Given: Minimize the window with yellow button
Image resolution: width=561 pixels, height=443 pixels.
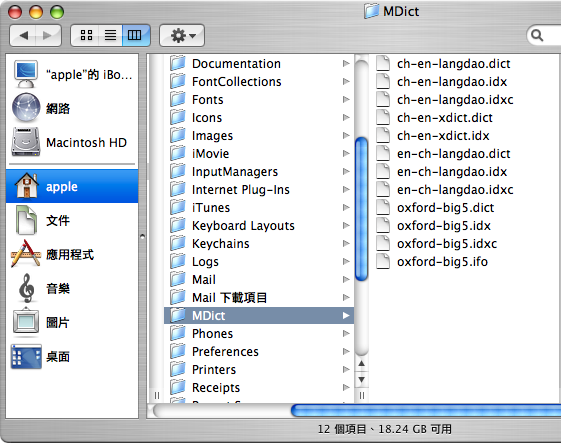Looking at the screenshot, I should (x=36, y=12).
